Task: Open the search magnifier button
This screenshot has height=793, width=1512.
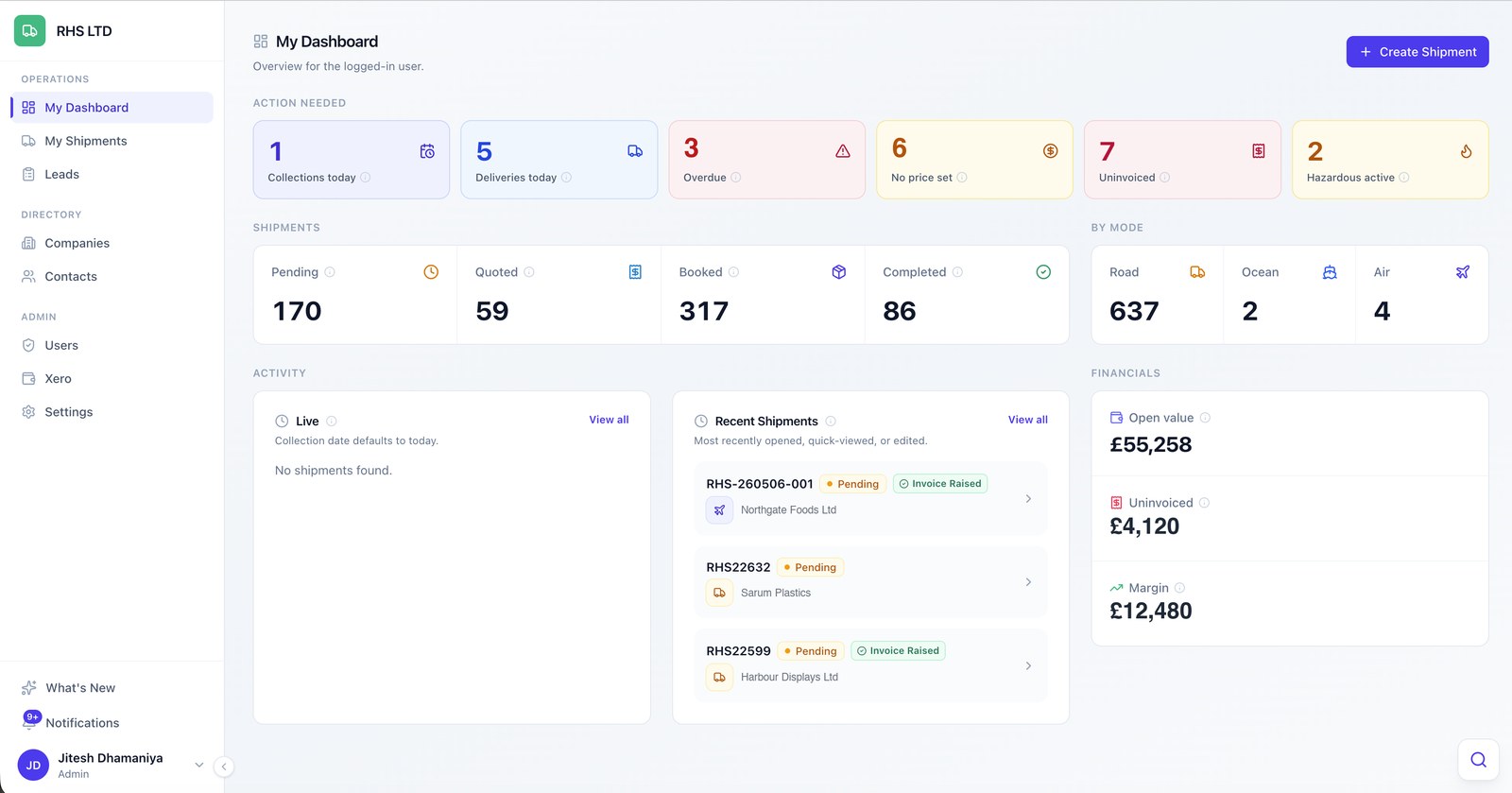Action: pos(1478,760)
